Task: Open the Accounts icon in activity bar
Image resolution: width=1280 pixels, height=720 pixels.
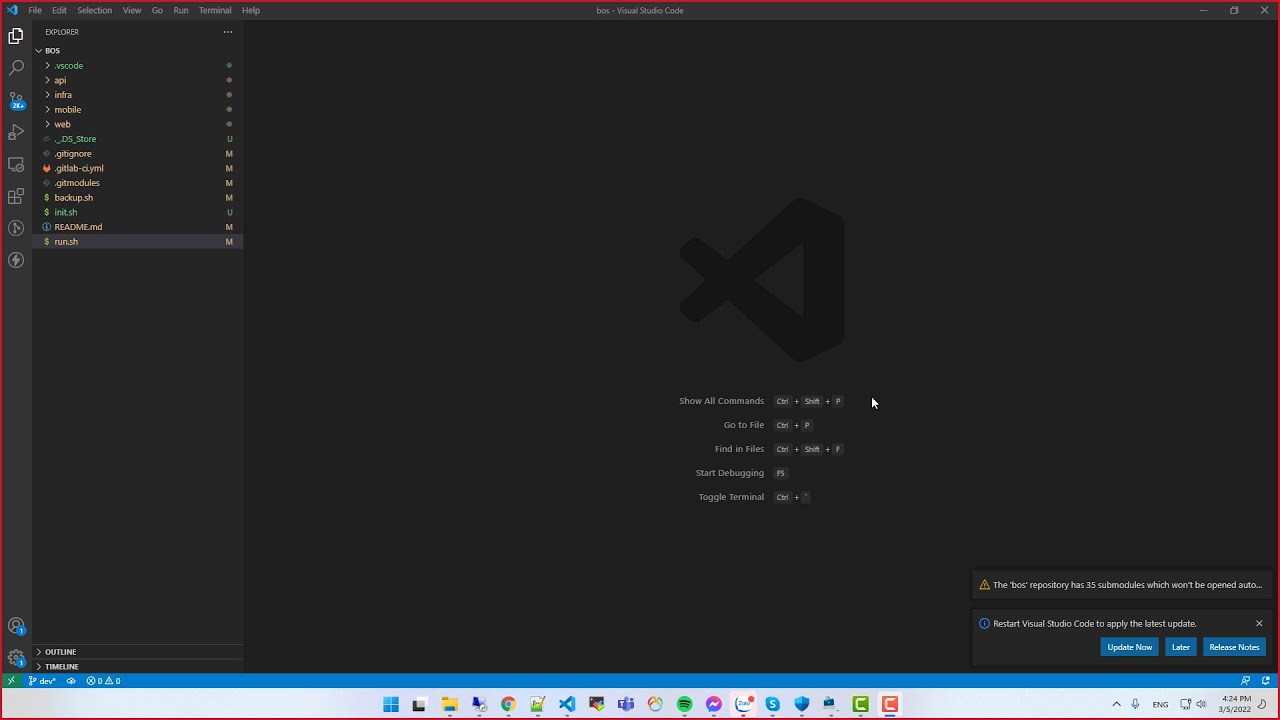Action: tap(16, 627)
